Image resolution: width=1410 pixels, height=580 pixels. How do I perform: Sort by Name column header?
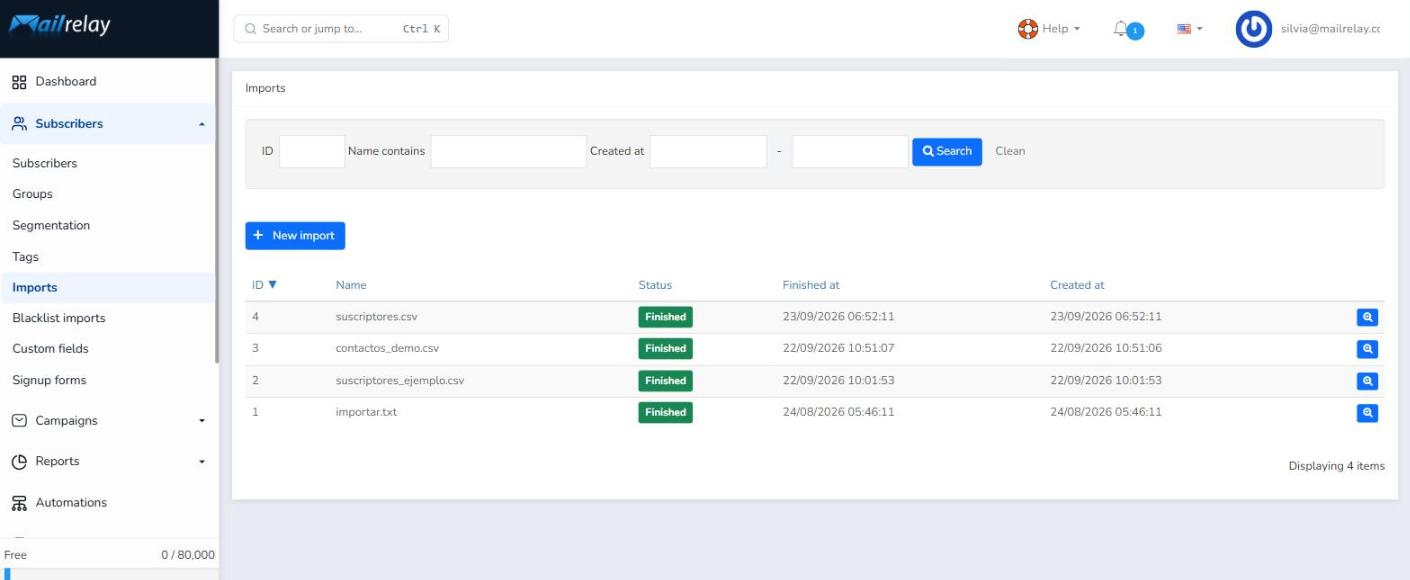(x=351, y=285)
